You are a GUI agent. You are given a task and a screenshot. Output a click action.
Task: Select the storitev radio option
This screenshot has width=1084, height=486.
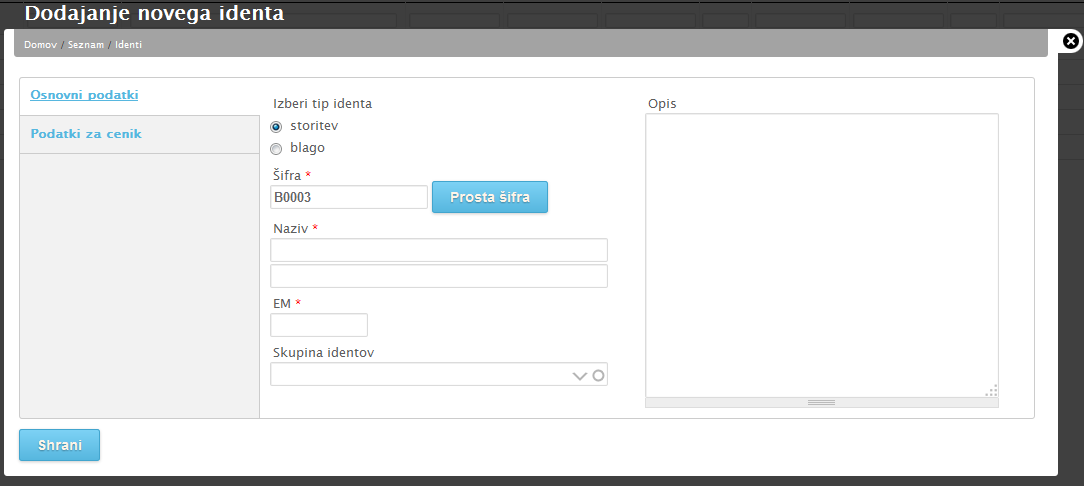click(276, 127)
